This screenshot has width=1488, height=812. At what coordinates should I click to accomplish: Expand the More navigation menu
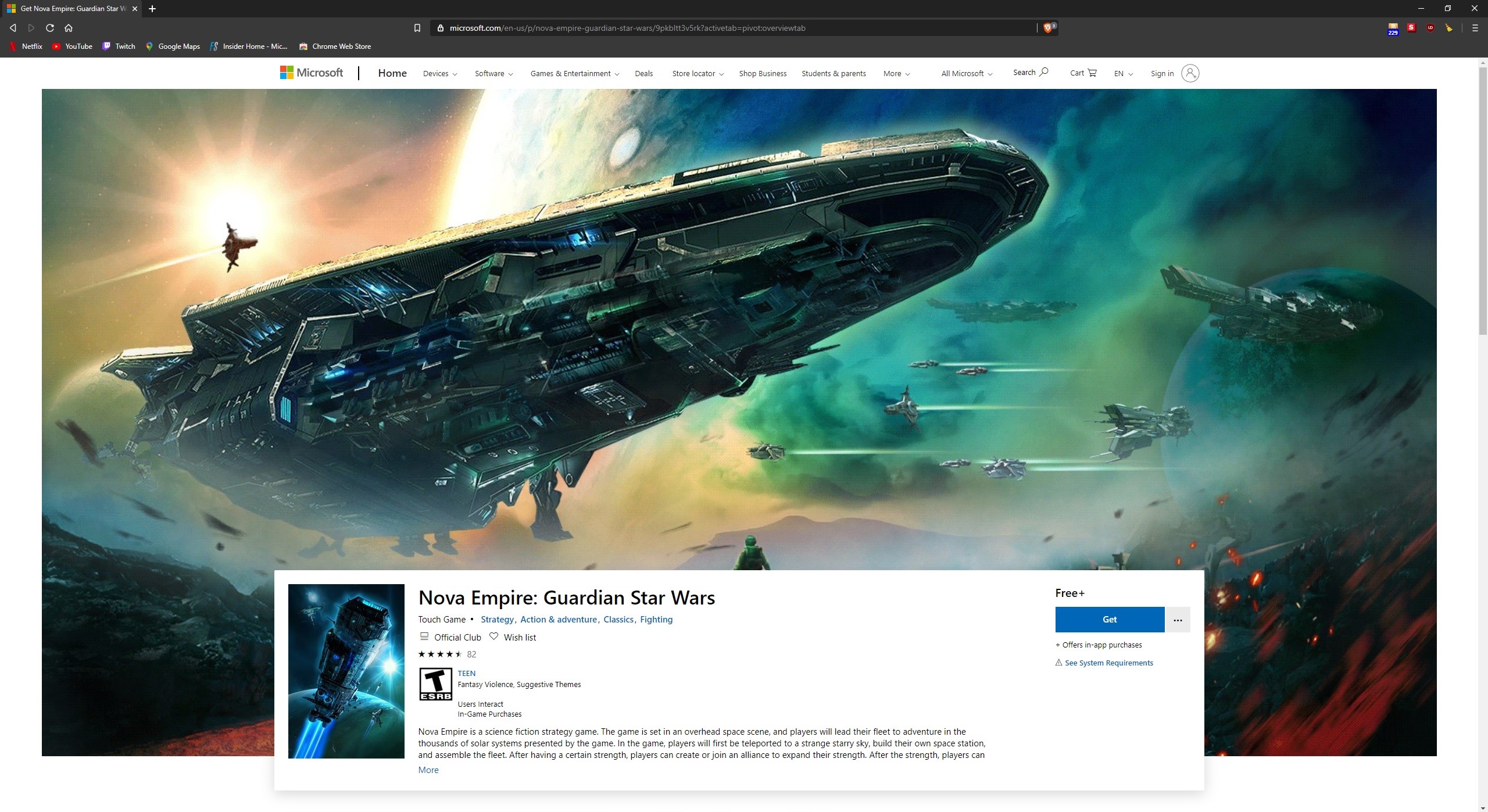point(896,74)
